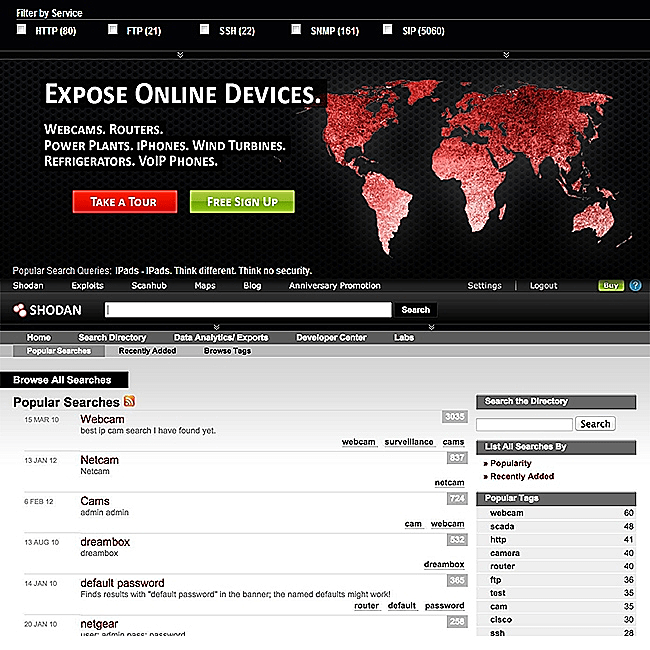Click the password tag link

(x=444, y=605)
